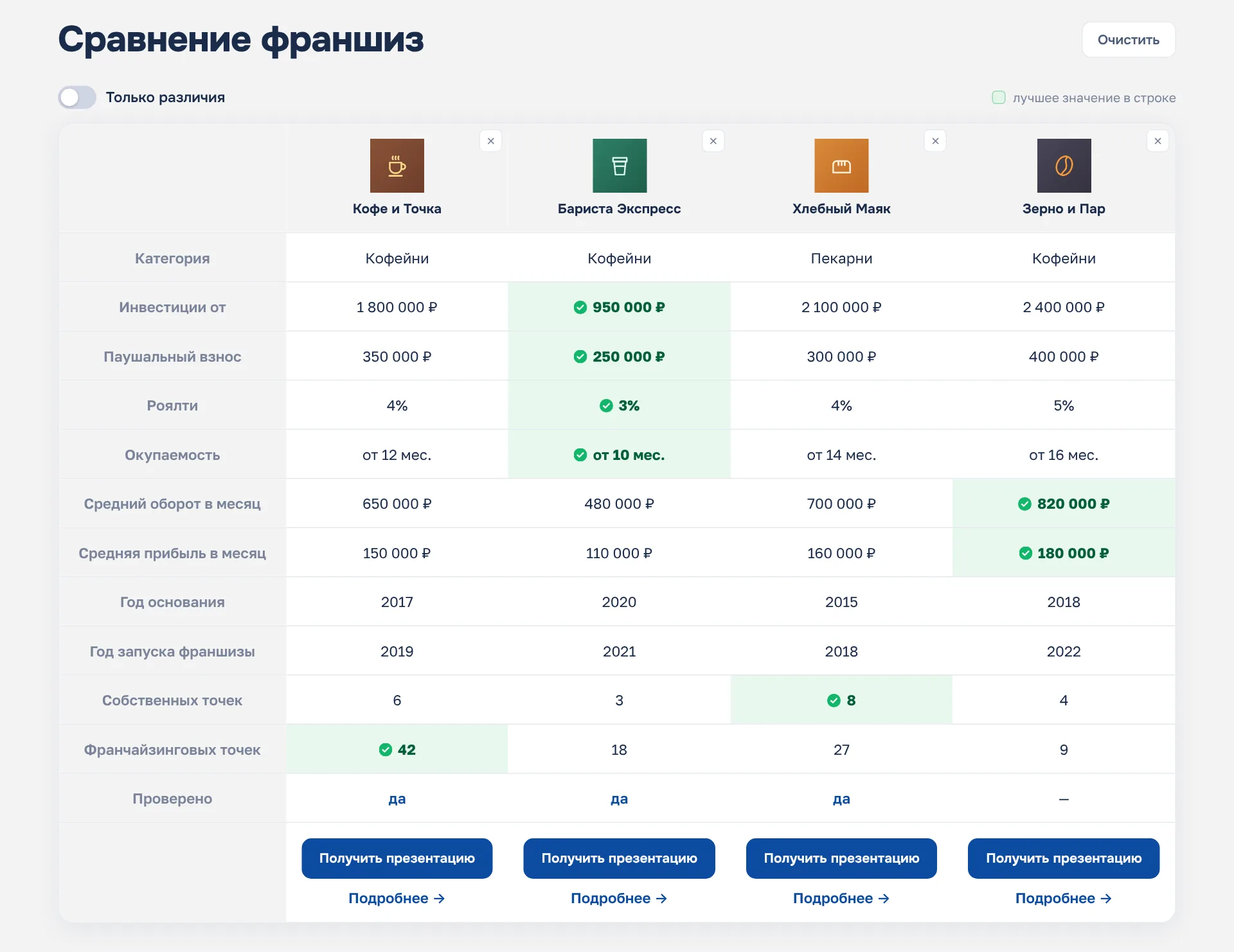
Task: Click the check icon next to 3% royalty
Action: [606, 406]
